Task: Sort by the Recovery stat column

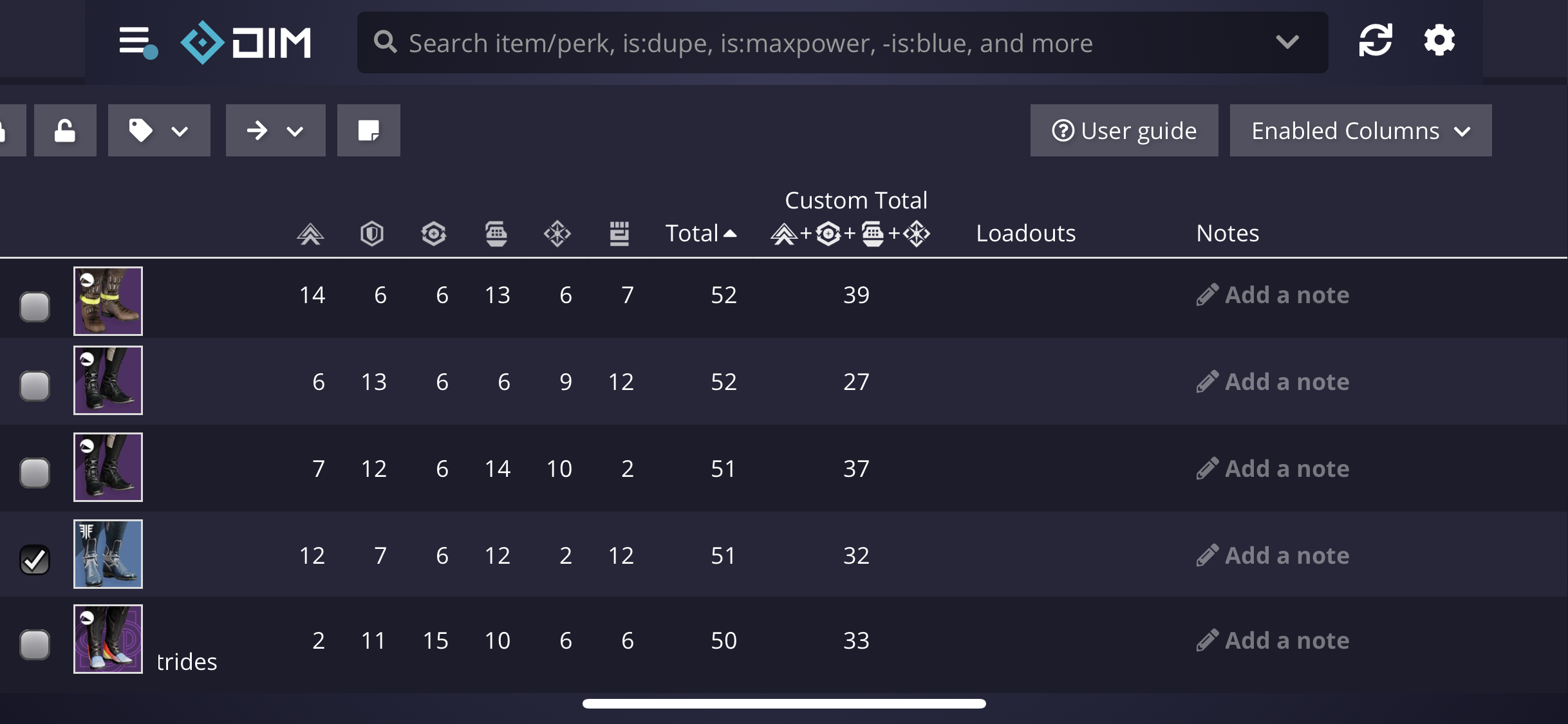Action: (434, 233)
